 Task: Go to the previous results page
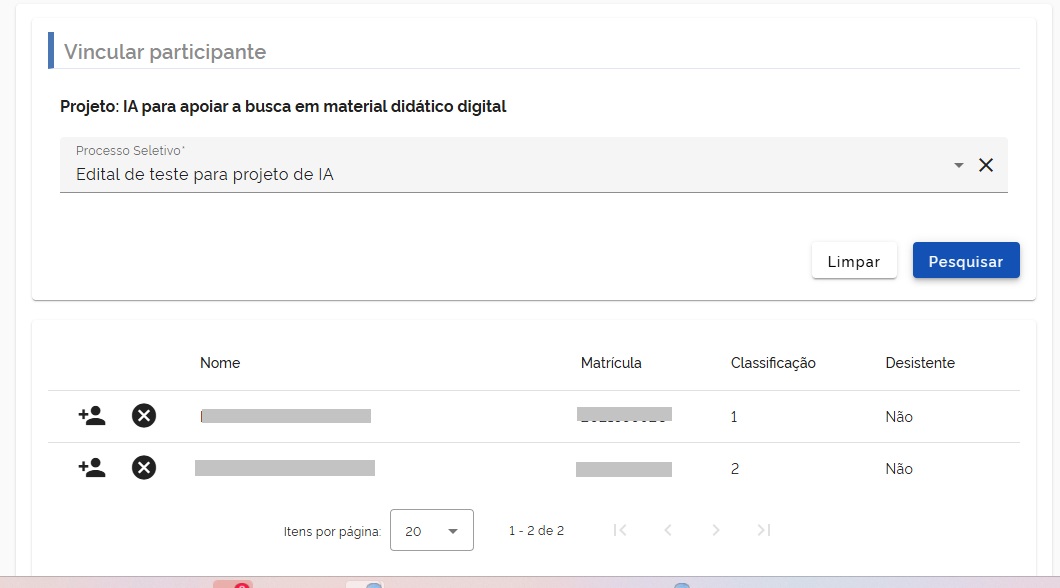668,530
